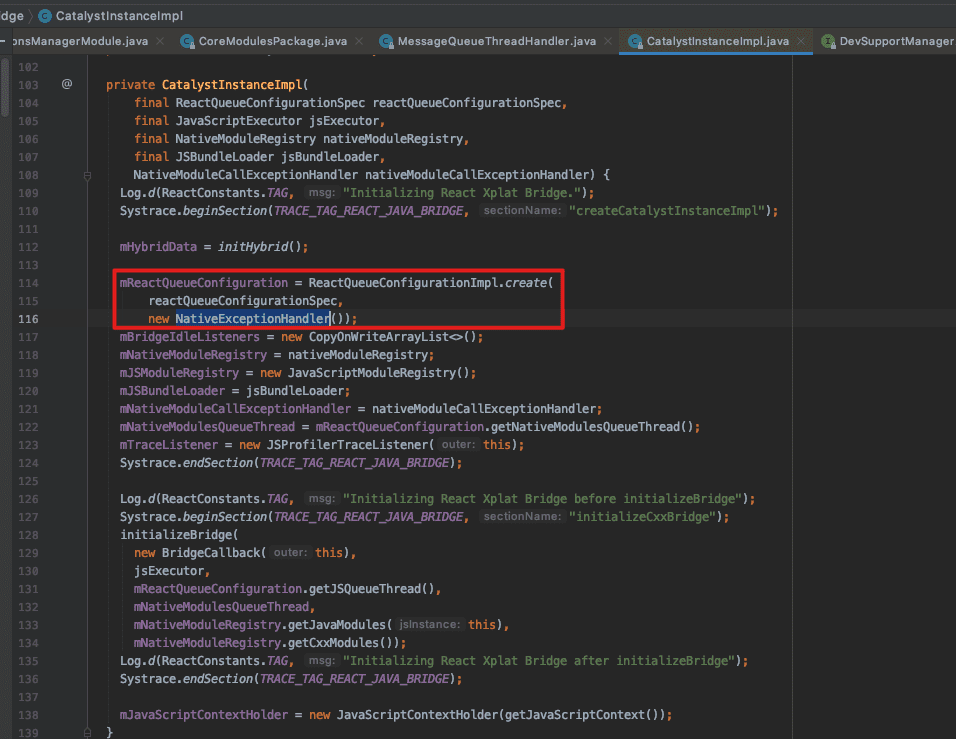Click the @ gutter icon on line 103

point(67,84)
